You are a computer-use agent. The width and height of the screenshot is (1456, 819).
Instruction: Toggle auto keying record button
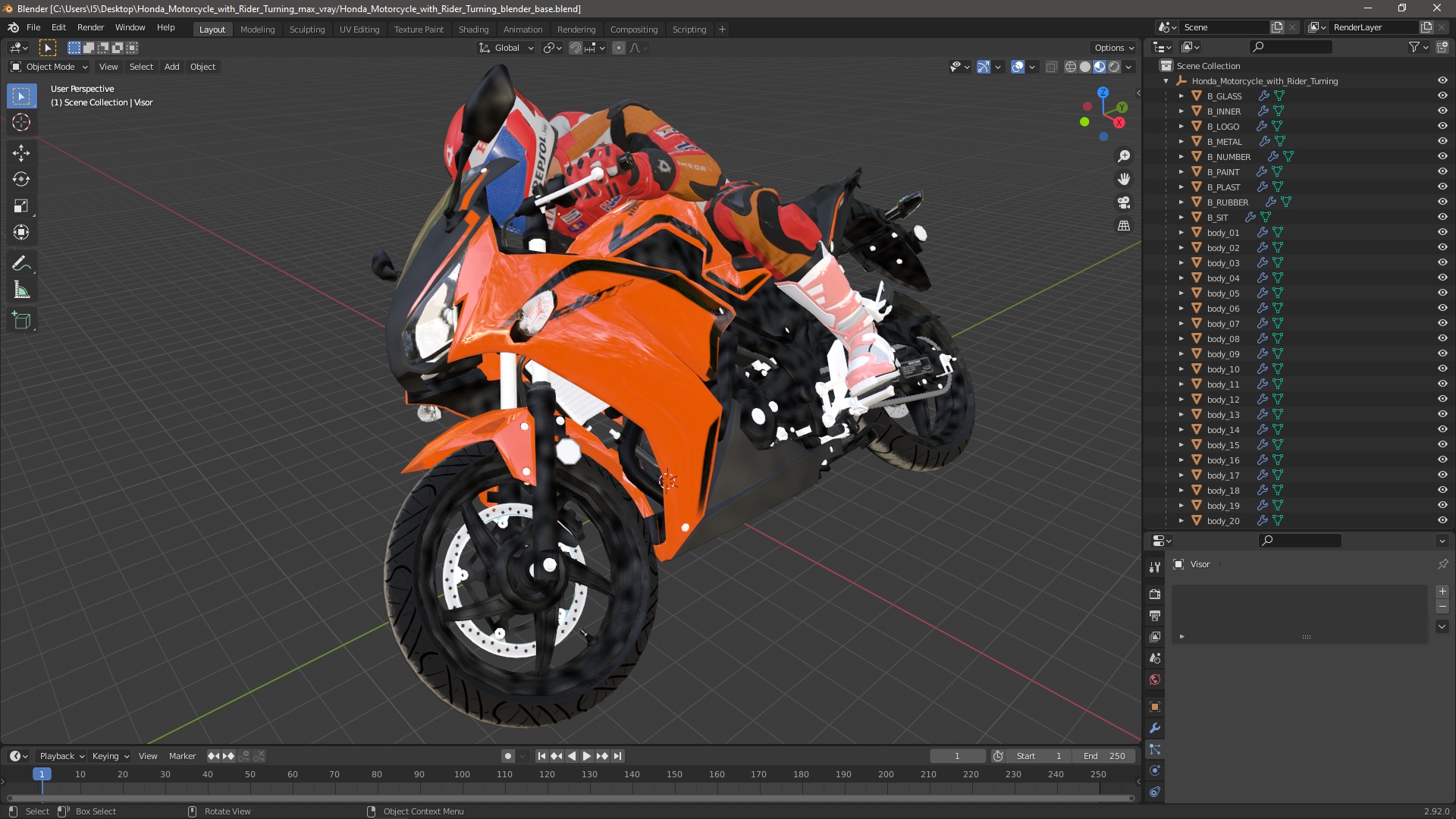point(507,756)
